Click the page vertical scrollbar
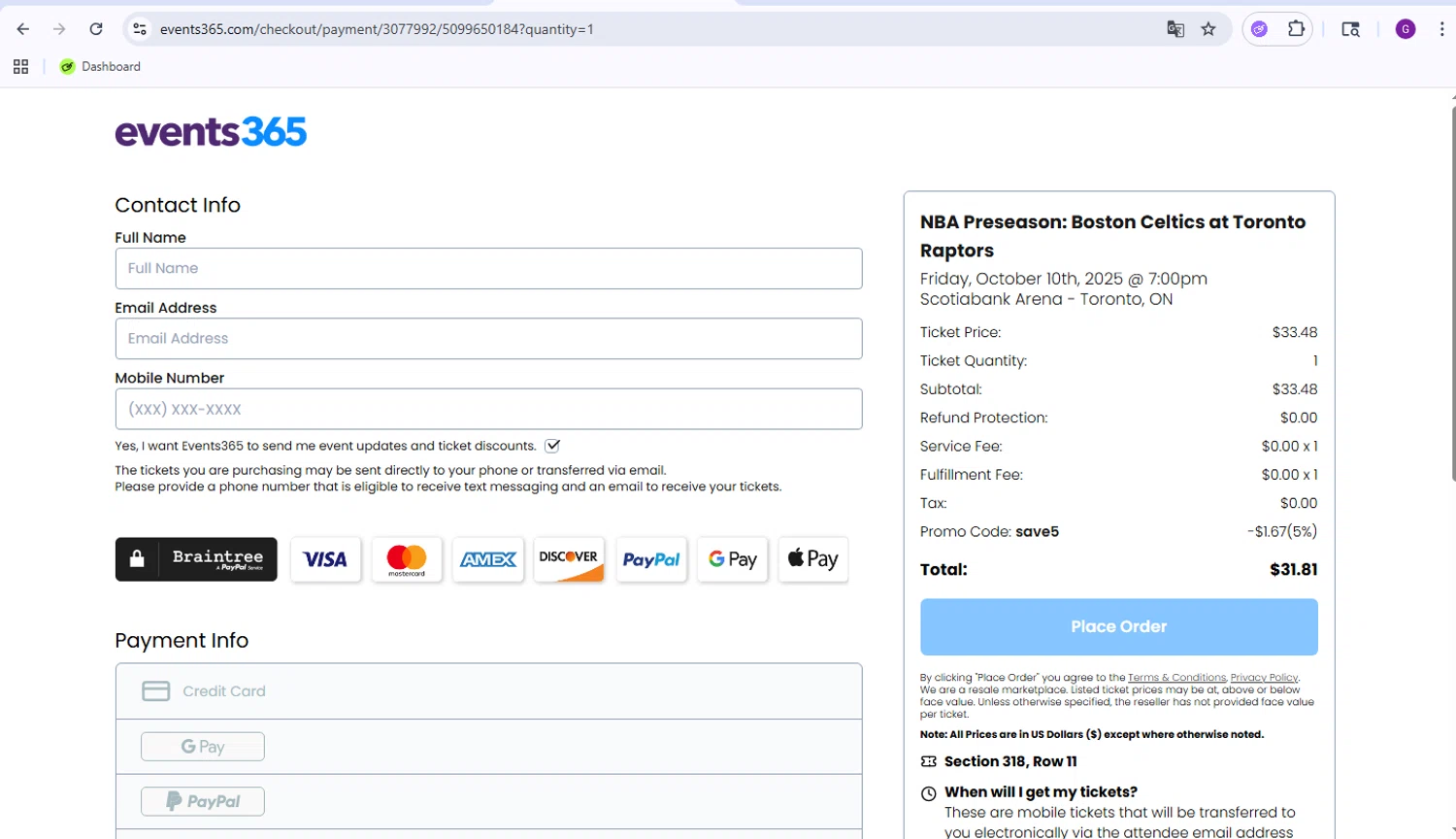Image resolution: width=1456 pixels, height=839 pixels. click(1452, 291)
